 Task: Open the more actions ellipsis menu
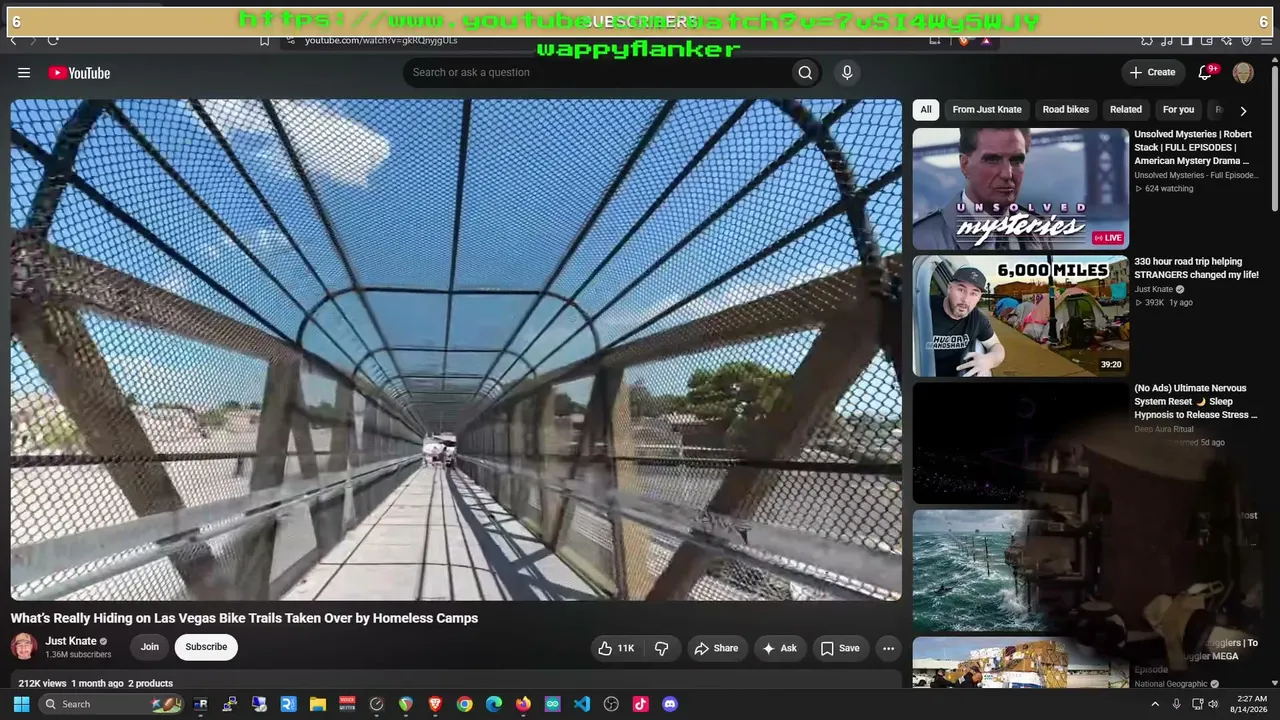point(888,648)
